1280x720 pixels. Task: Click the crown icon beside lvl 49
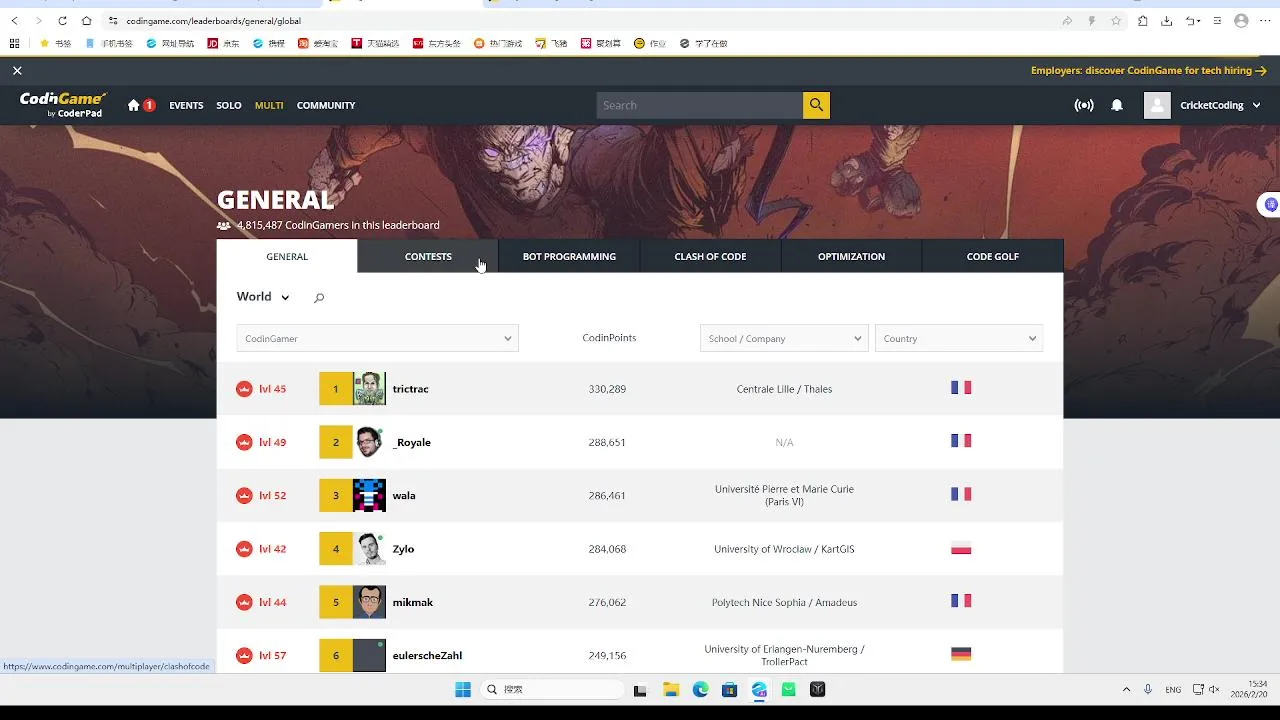pos(244,442)
